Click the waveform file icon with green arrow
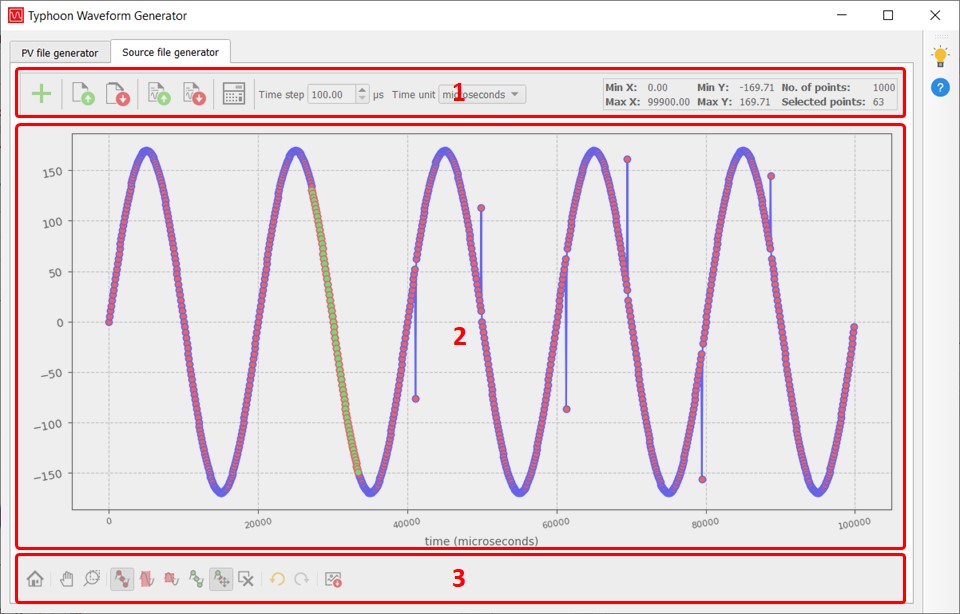Viewport: 960px width, 614px height. (159, 95)
